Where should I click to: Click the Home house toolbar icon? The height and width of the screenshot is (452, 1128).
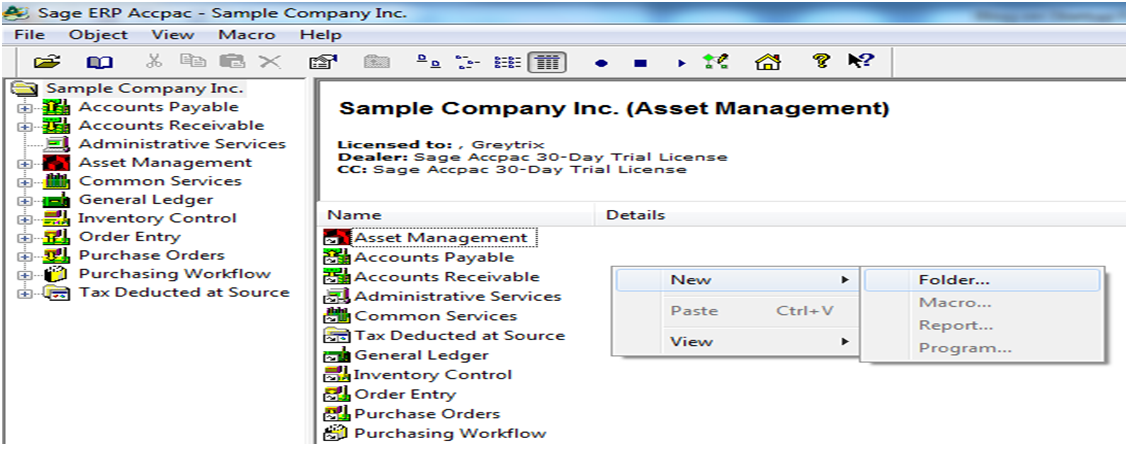pyautogui.click(x=768, y=62)
